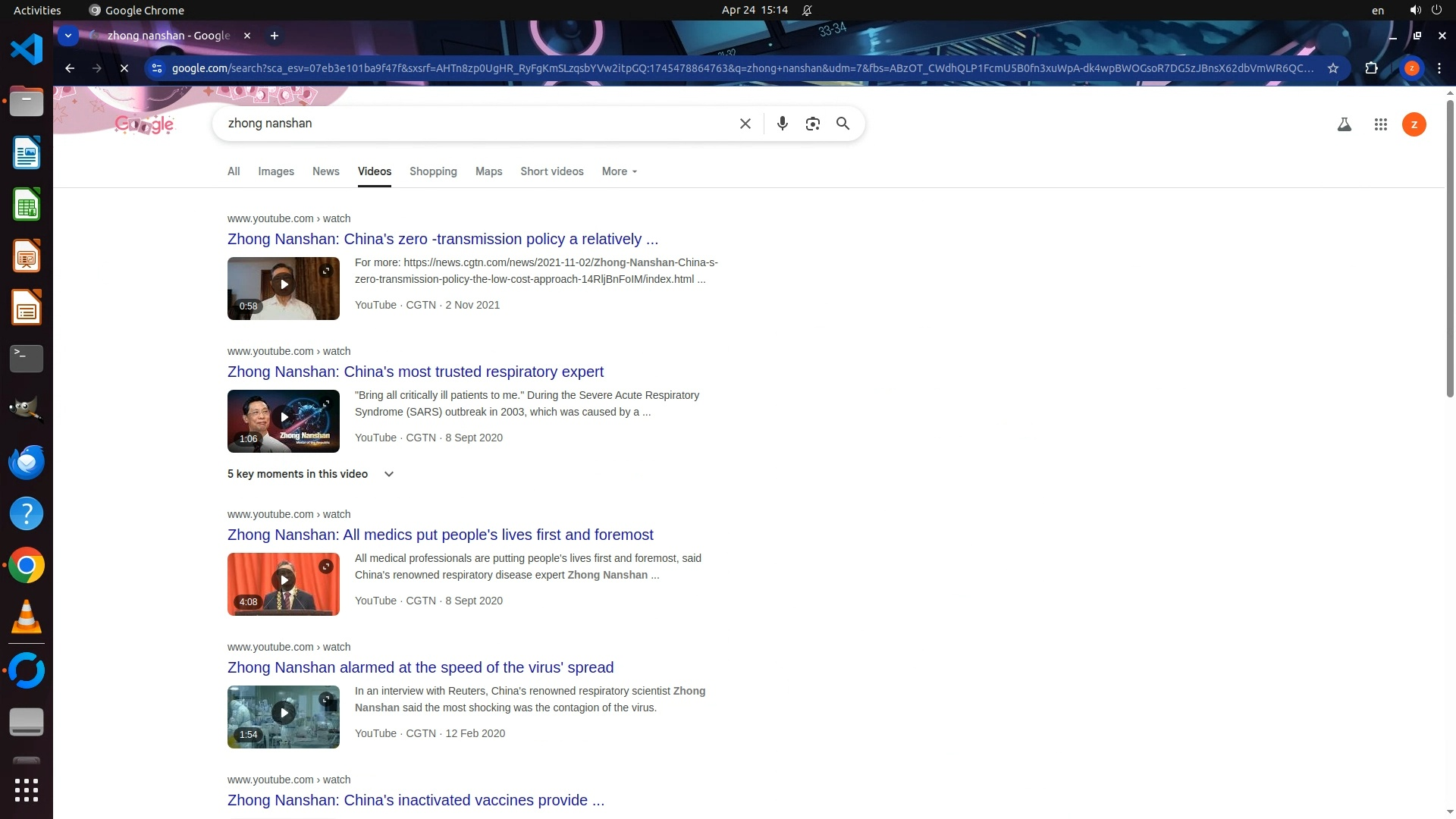The height and width of the screenshot is (819, 1456).
Task: Click the voice search microphone icon
Action: click(x=782, y=124)
